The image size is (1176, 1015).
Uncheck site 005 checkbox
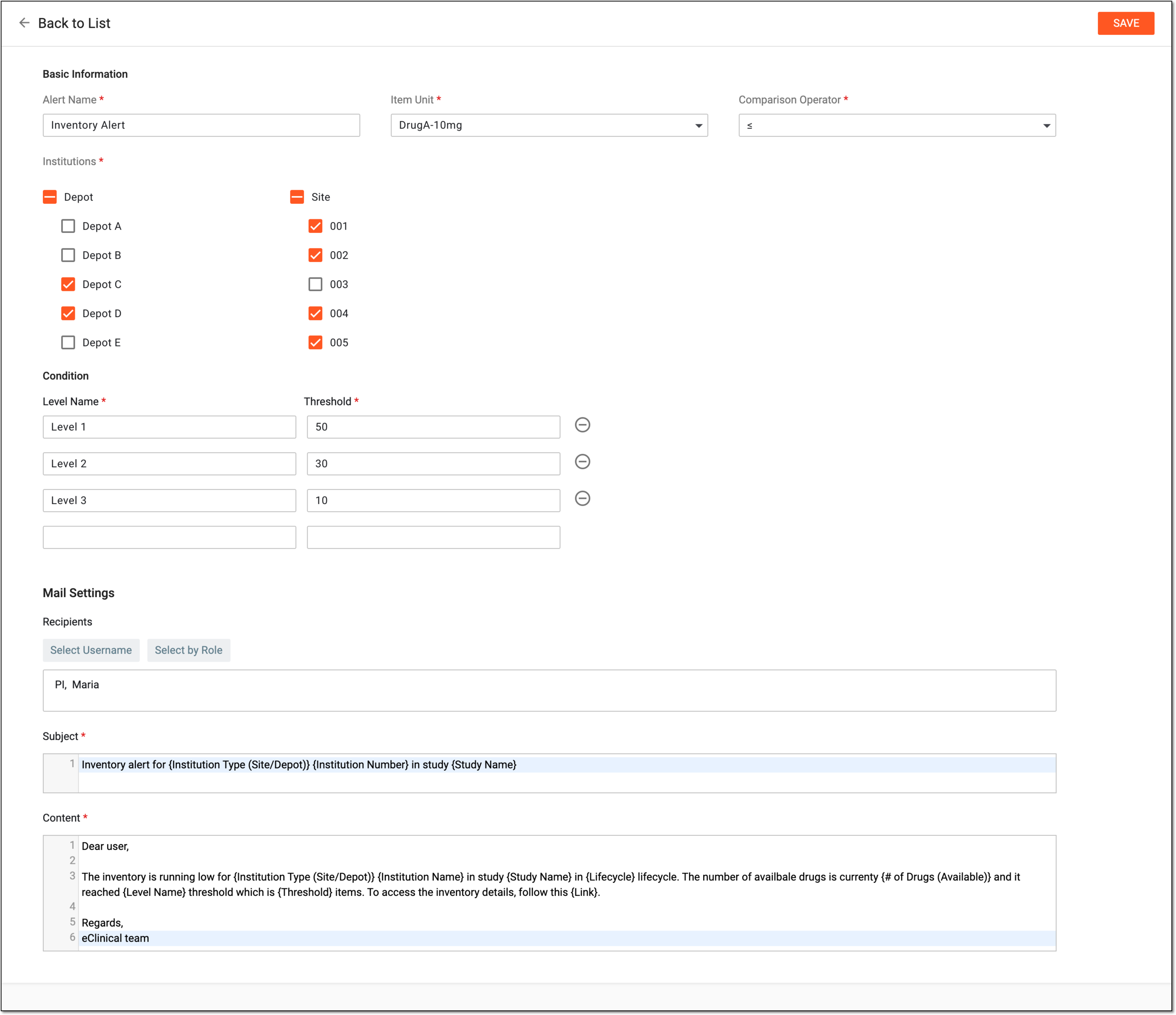click(316, 343)
